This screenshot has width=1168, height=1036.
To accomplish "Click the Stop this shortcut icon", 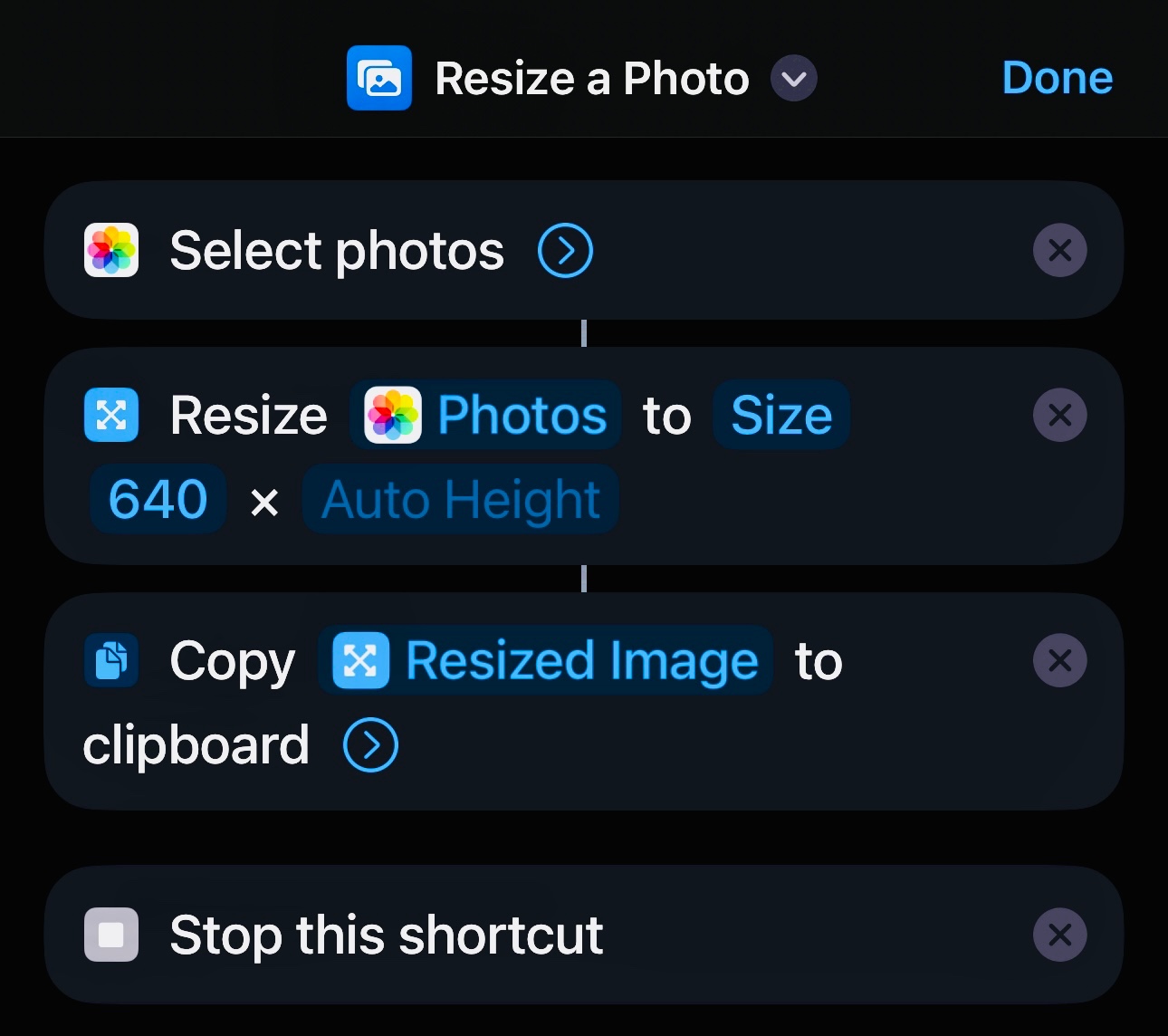I will click(x=111, y=935).
